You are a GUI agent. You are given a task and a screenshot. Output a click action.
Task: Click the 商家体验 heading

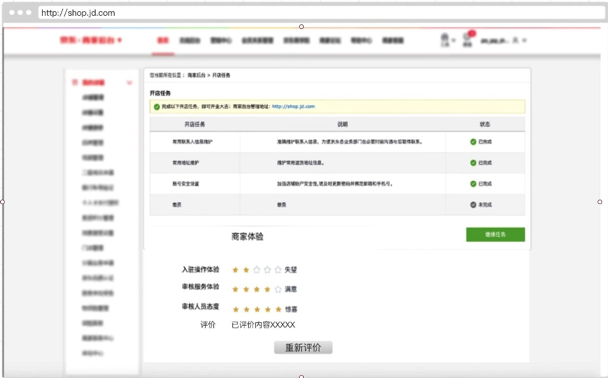247,236
